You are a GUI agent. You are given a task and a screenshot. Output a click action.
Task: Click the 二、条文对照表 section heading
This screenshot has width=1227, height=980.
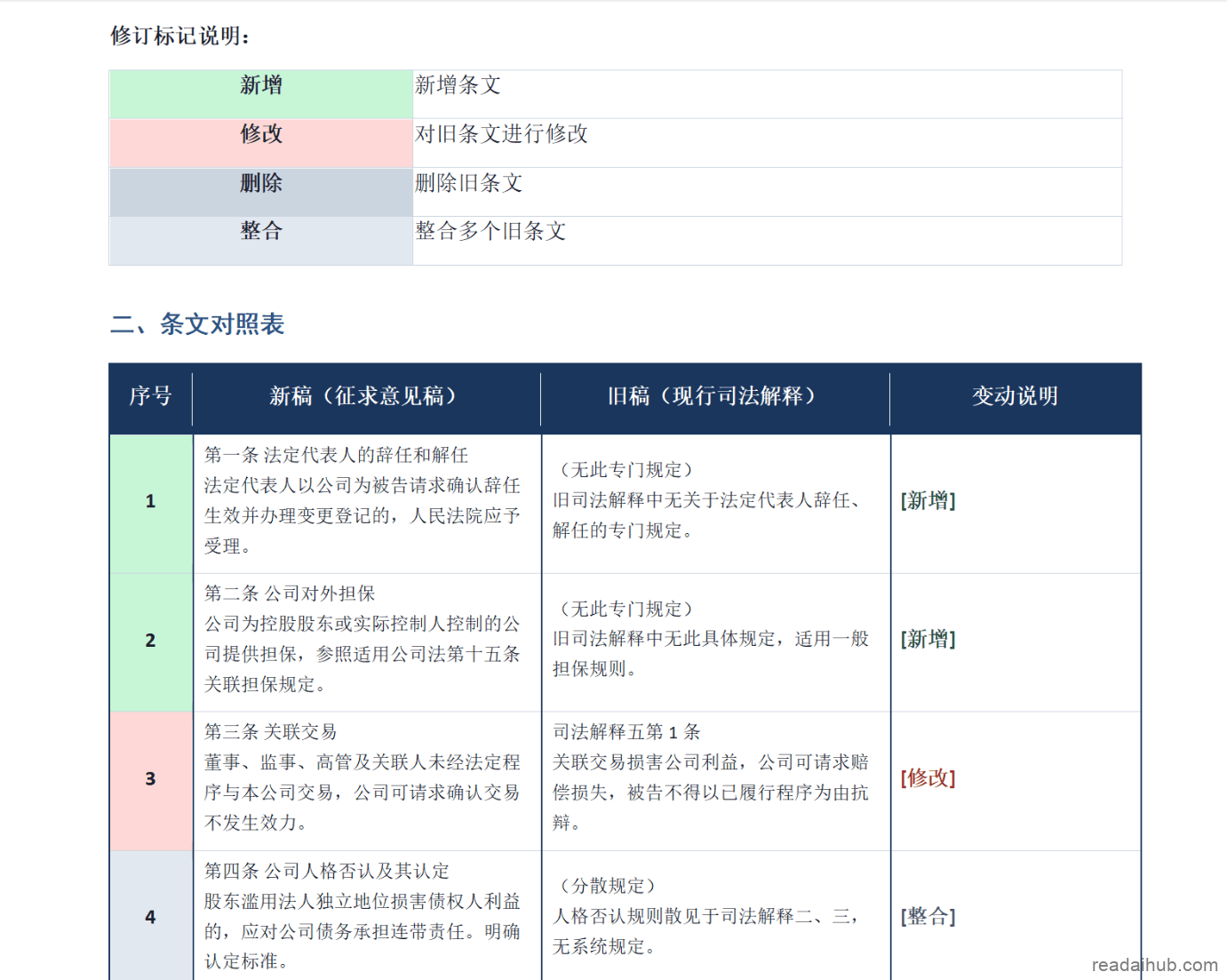[197, 324]
